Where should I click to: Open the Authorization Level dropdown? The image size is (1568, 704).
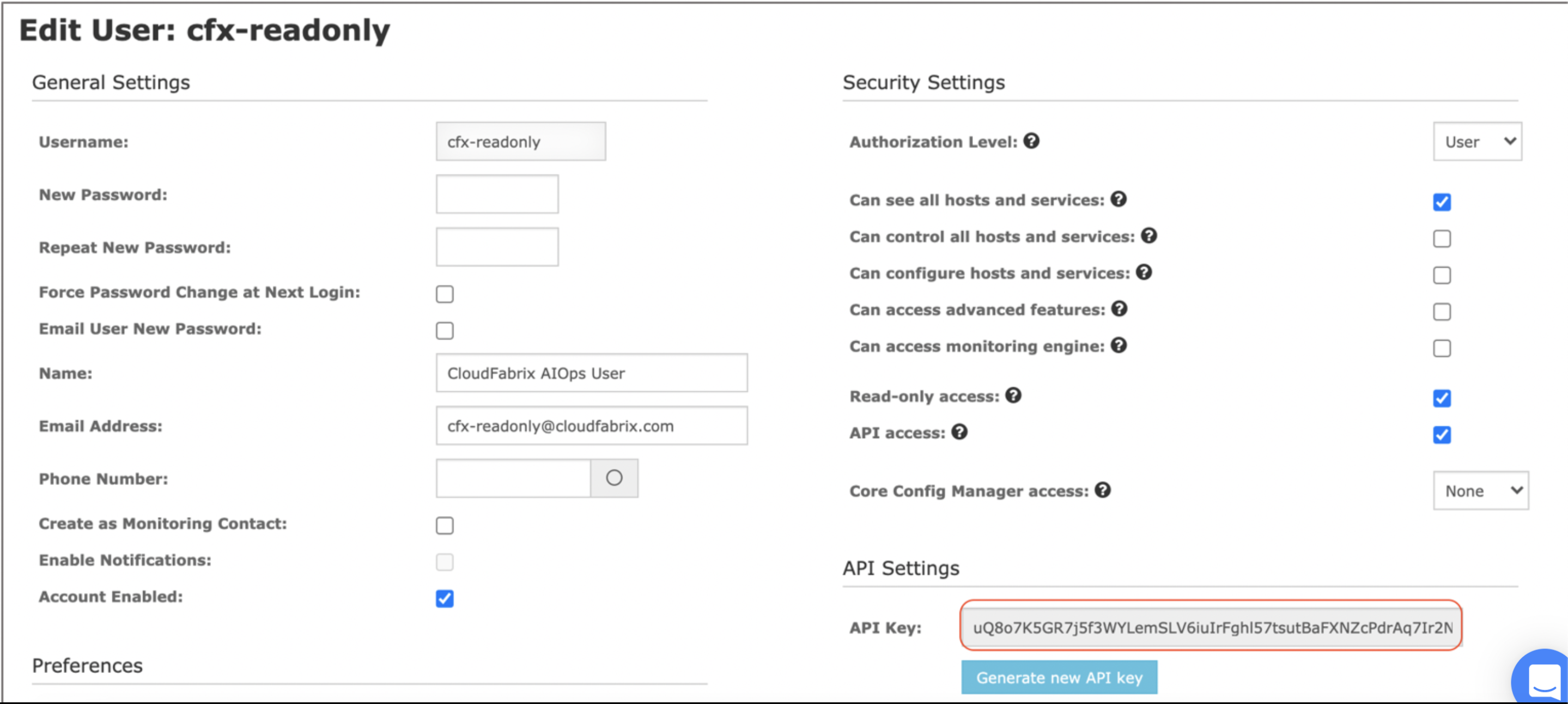pos(1476,141)
